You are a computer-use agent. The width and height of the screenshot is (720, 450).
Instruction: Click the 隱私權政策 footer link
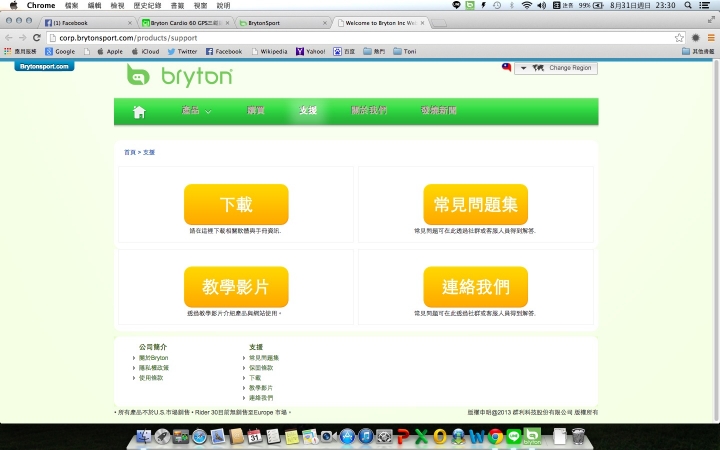[154, 368]
